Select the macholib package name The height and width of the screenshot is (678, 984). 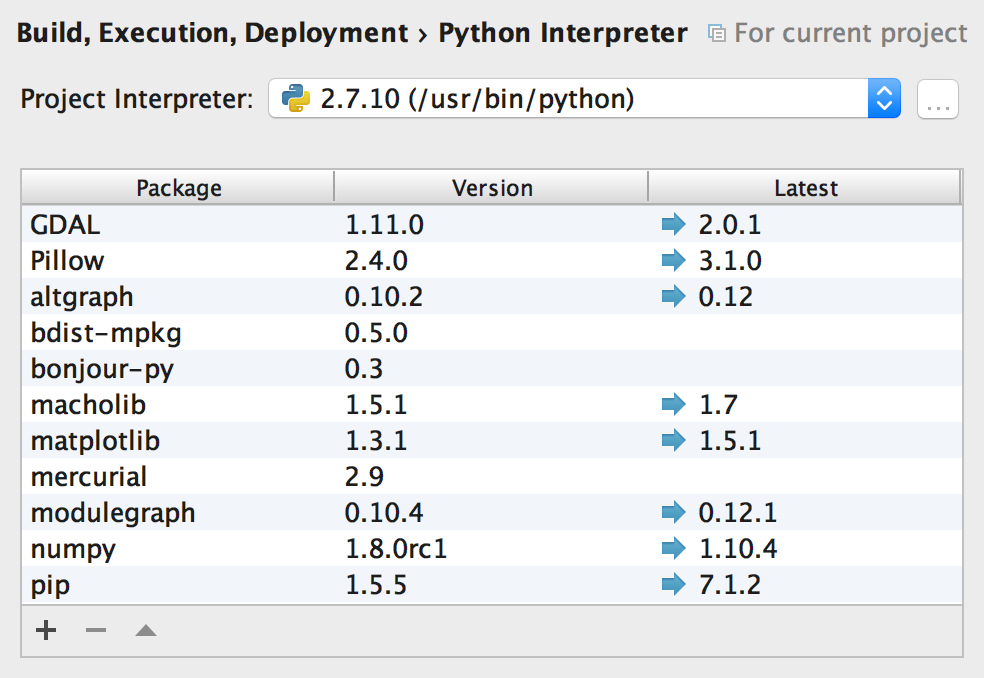tap(88, 404)
